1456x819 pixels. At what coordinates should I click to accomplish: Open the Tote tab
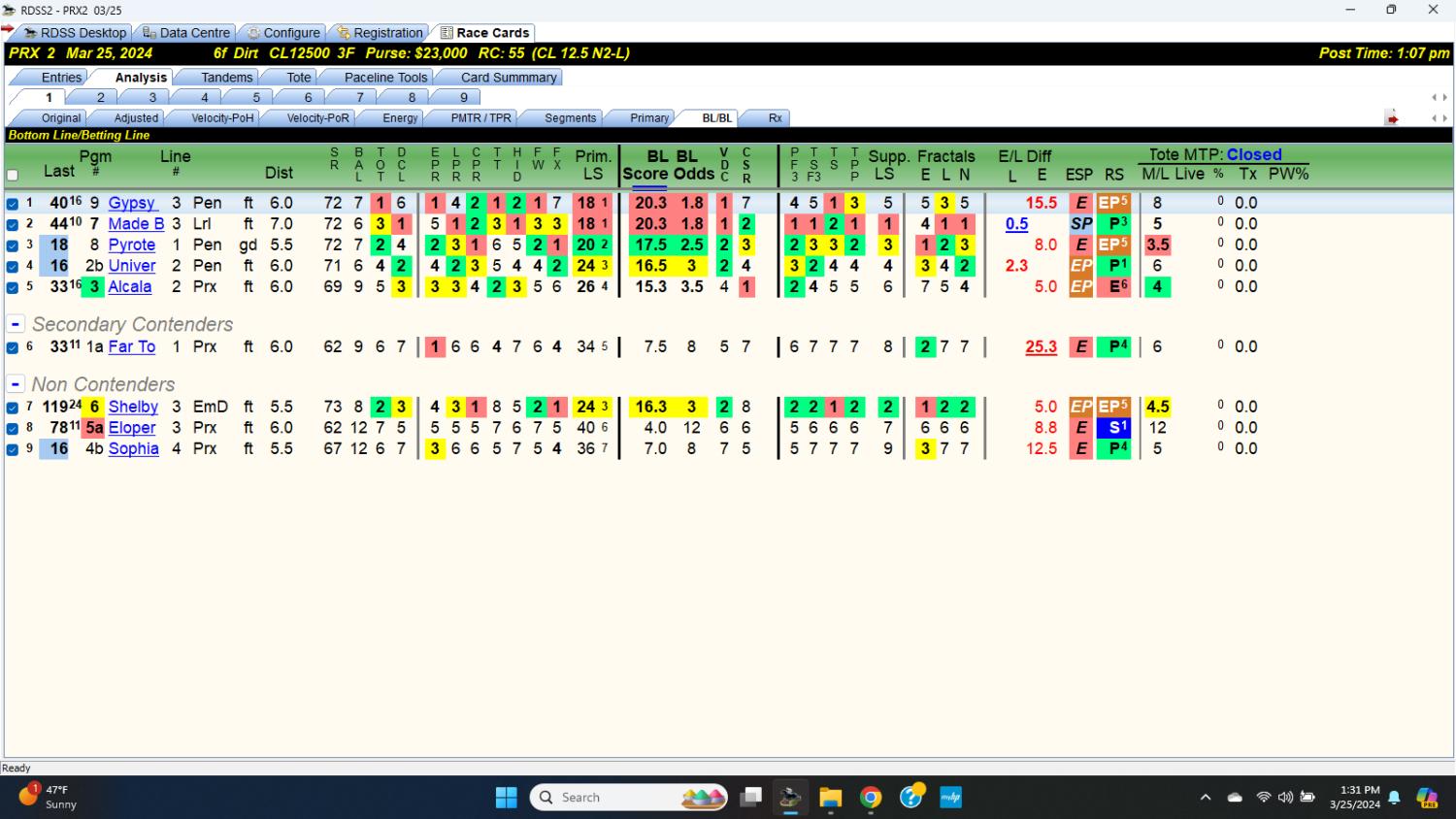pos(299,78)
